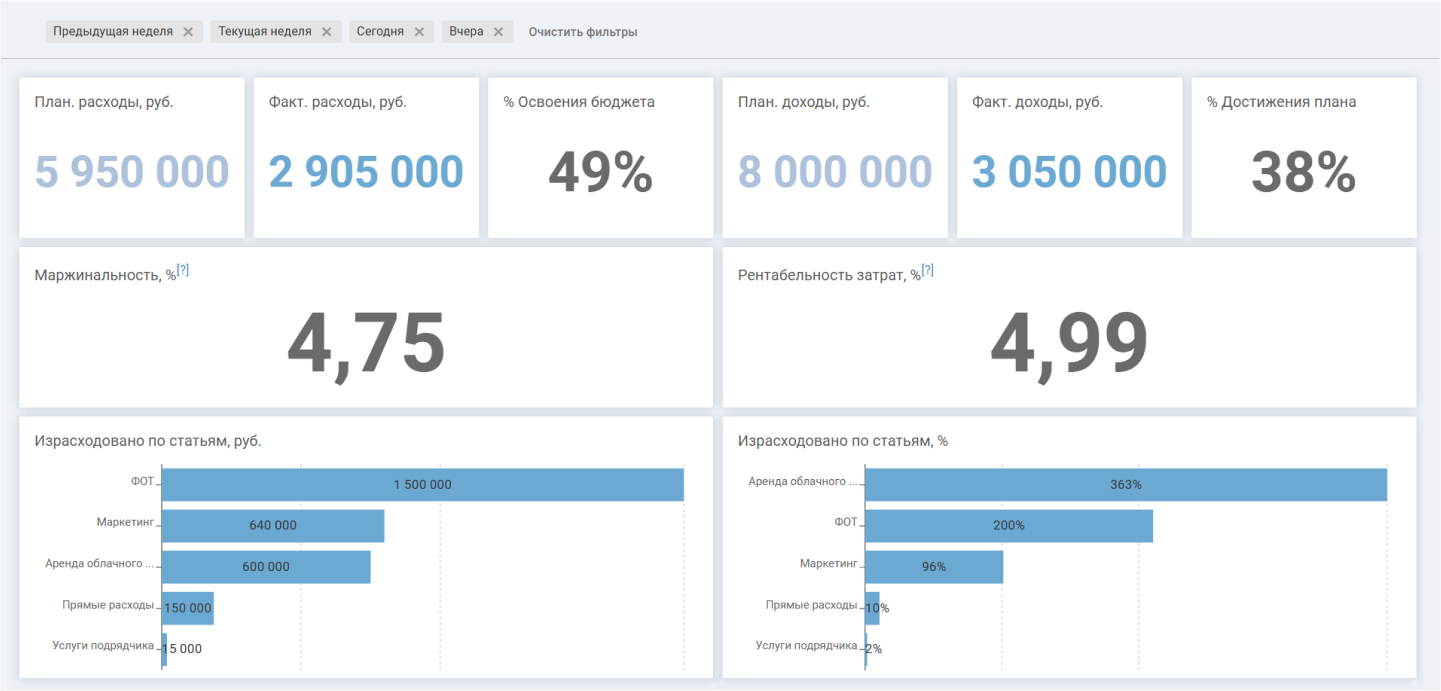Click the Факт. доходы 3 050 000 card
This screenshot has height=691, width=1441.
[1070, 158]
